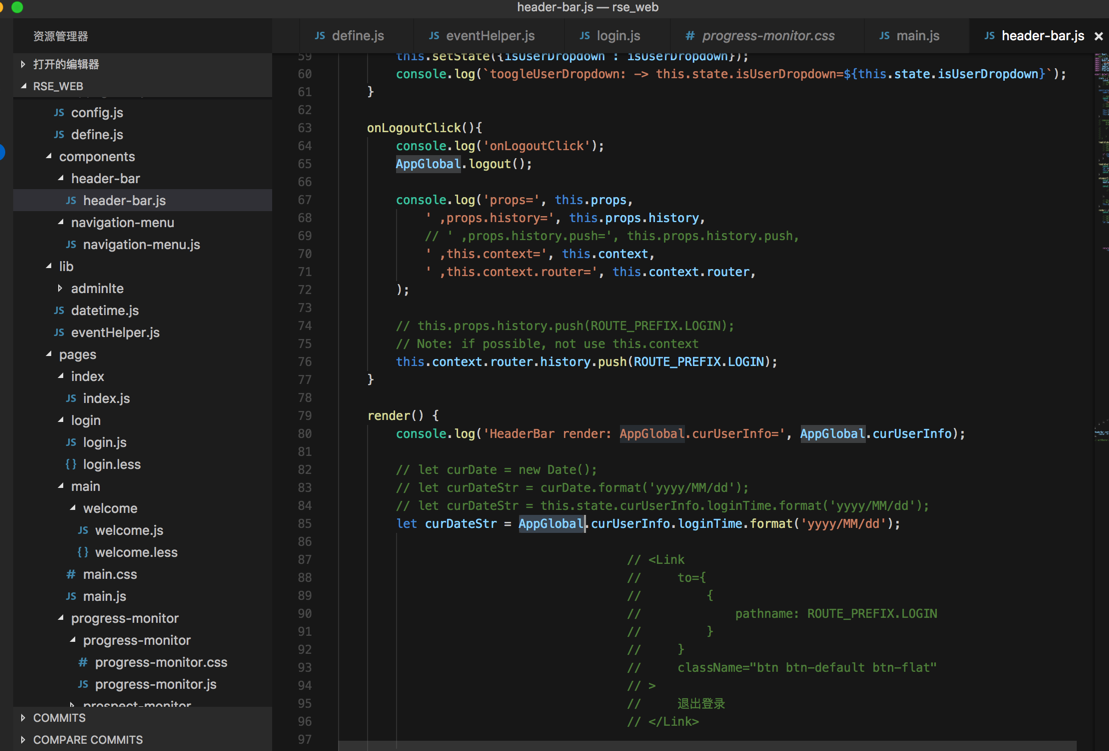1109x751 pixels.
Task: Click the braces icon beside welcome.less
Action: pos(83,553)
